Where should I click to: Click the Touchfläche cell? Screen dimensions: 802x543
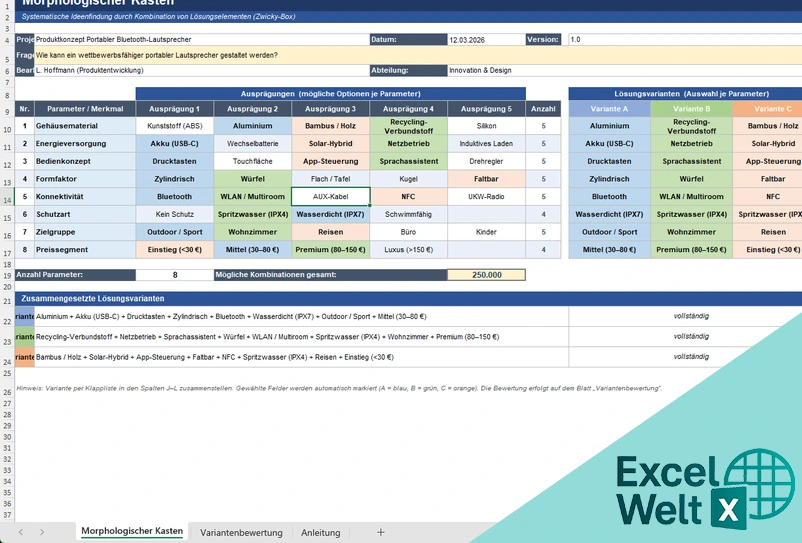coord(253,161)
